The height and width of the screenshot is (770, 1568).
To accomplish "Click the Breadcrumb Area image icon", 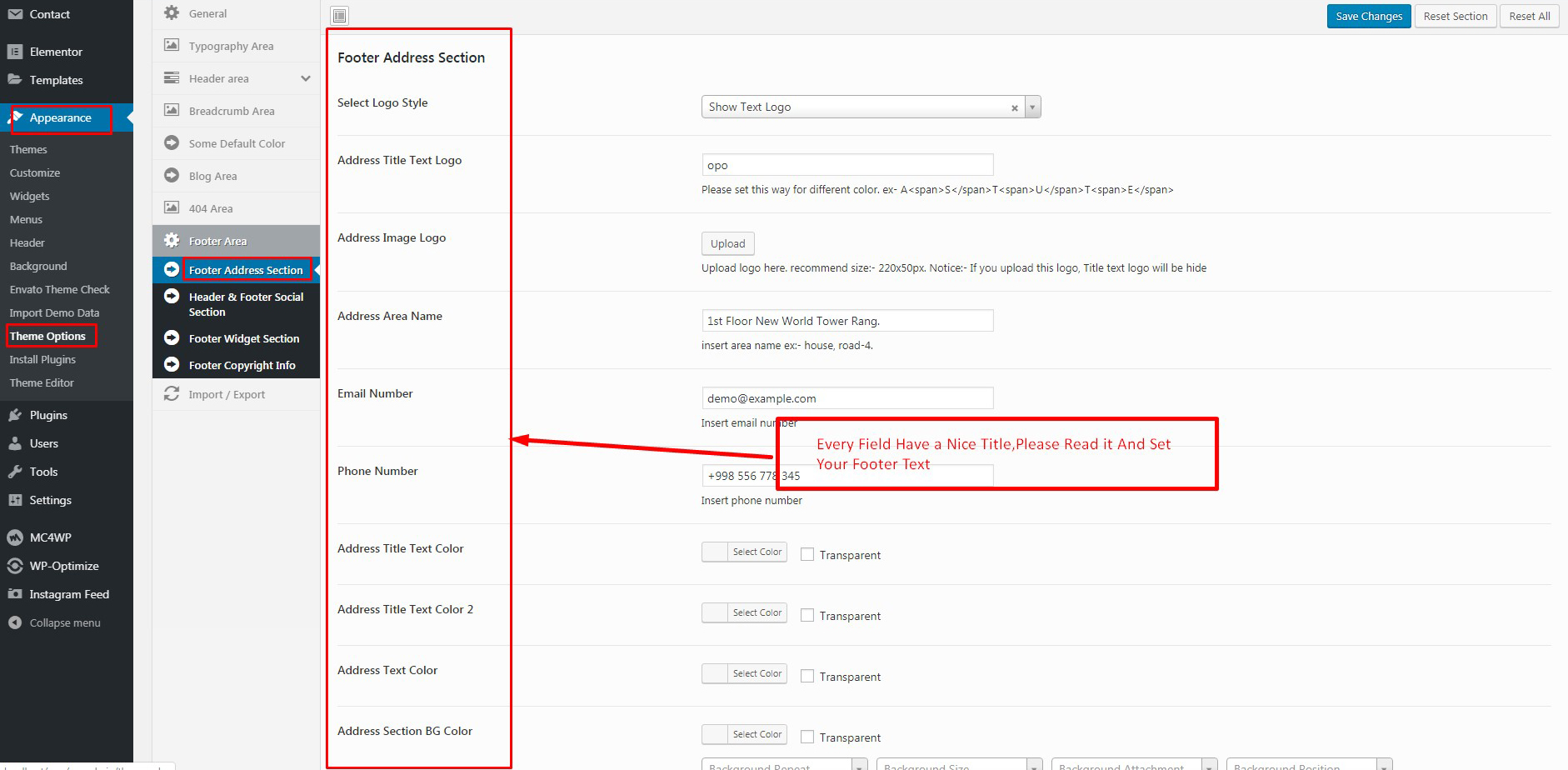I will click(172, 110).
